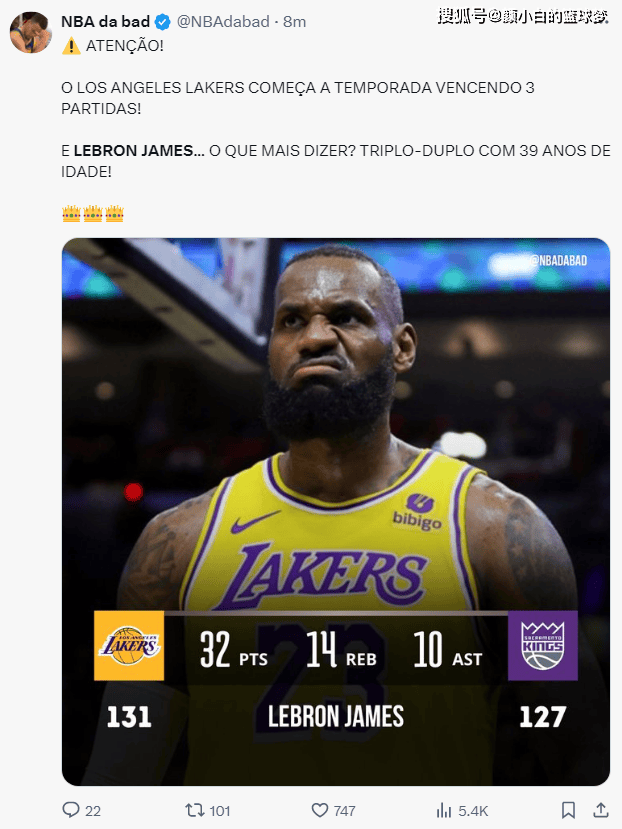Click the 8m timestamp of the tweet
This screenshot has width=622, height=829.
[x=295, y=22]
